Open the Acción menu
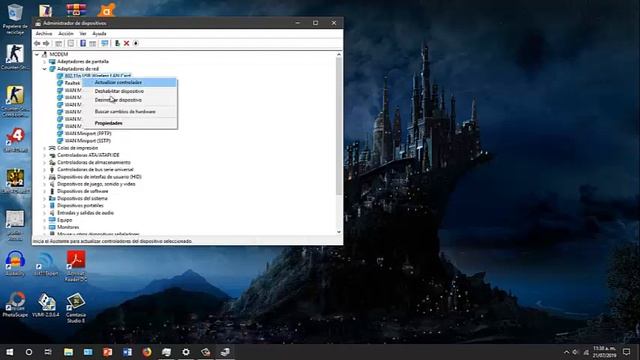640x360 pixels. pyautogui.click(x=66, y=33)
